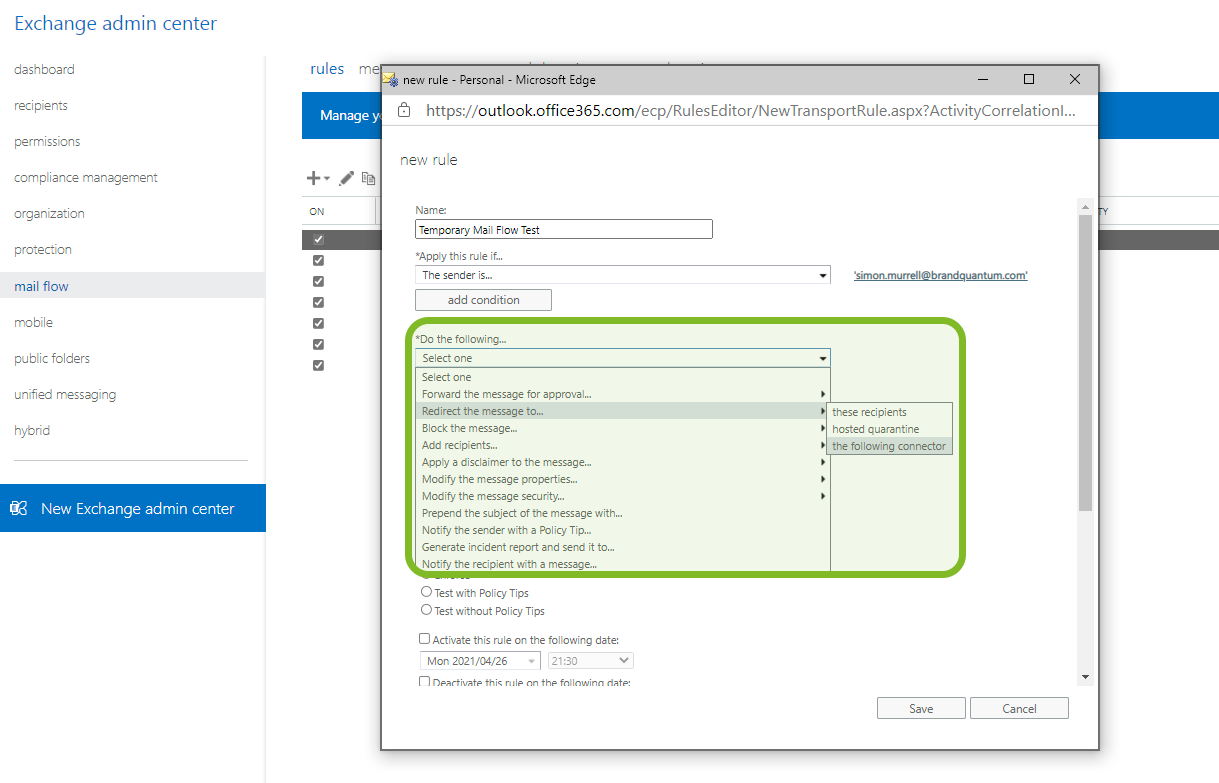Choose Generate incident report and send it to

[622, 547]
